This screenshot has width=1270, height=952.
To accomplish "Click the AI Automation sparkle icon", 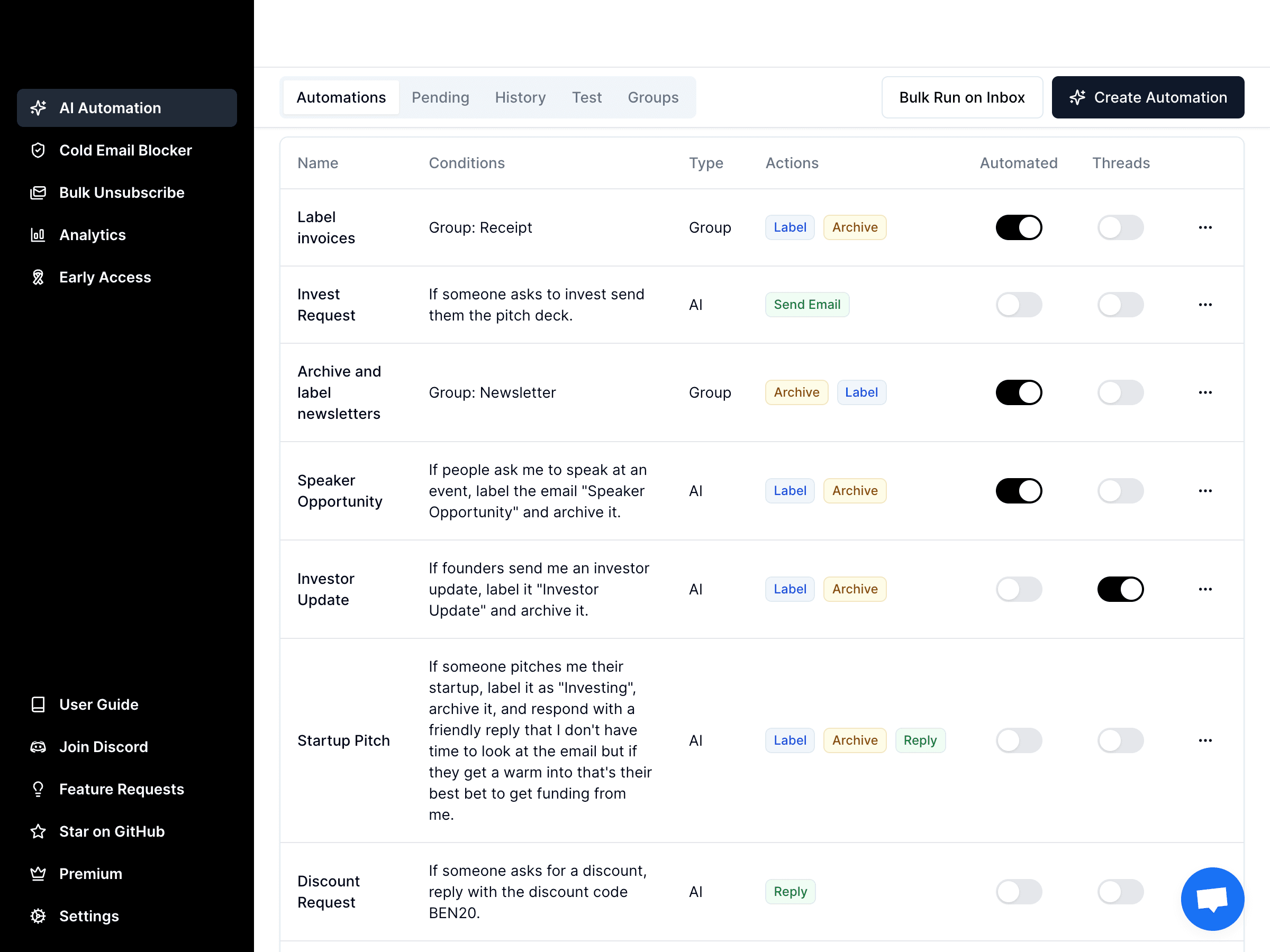I will [38, 108].
